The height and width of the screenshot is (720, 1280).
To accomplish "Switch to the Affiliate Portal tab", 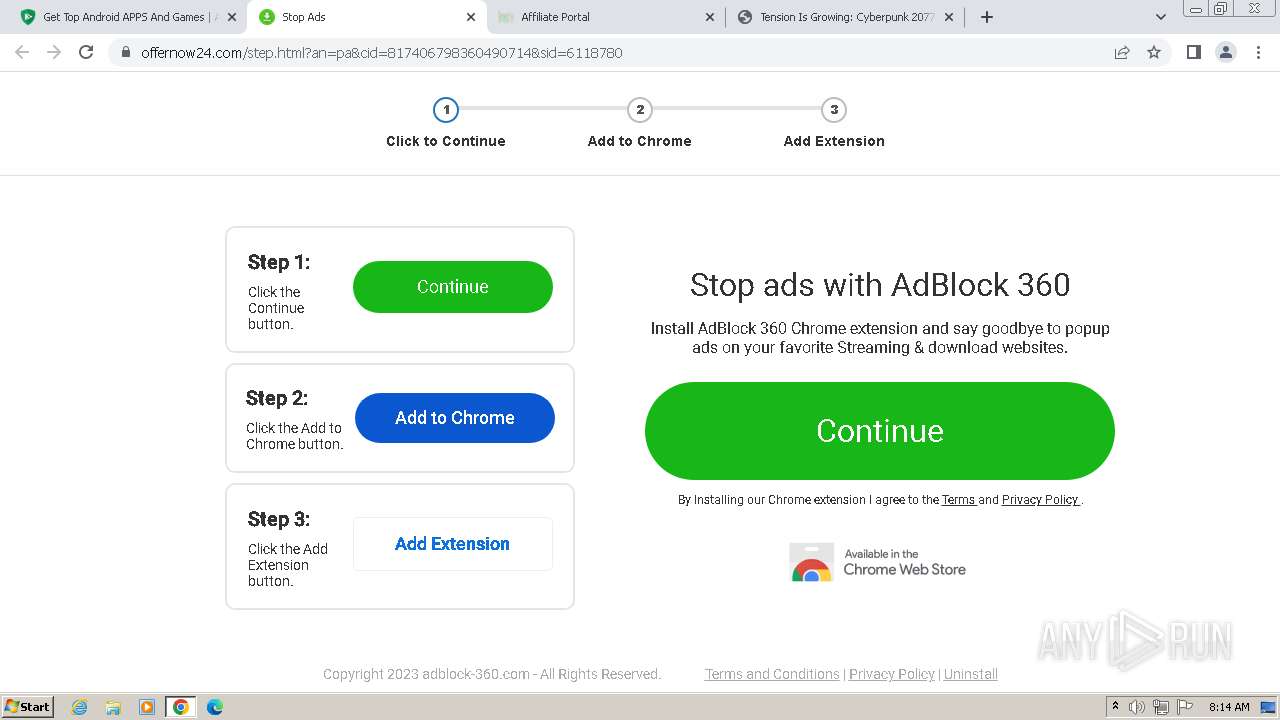I will pos(600,17).
